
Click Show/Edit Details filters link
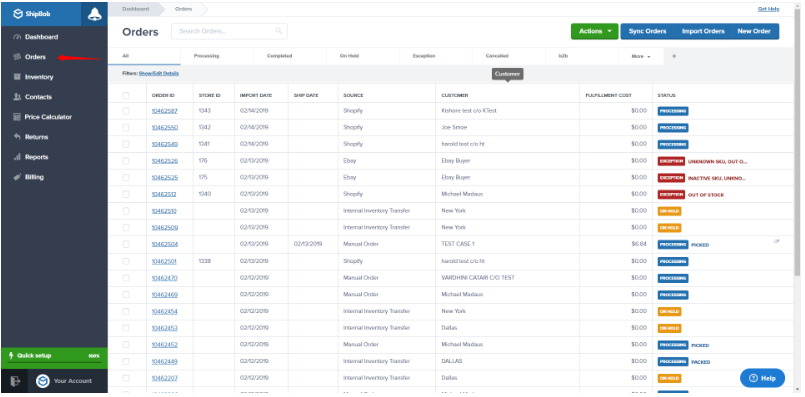coord(159,73)
